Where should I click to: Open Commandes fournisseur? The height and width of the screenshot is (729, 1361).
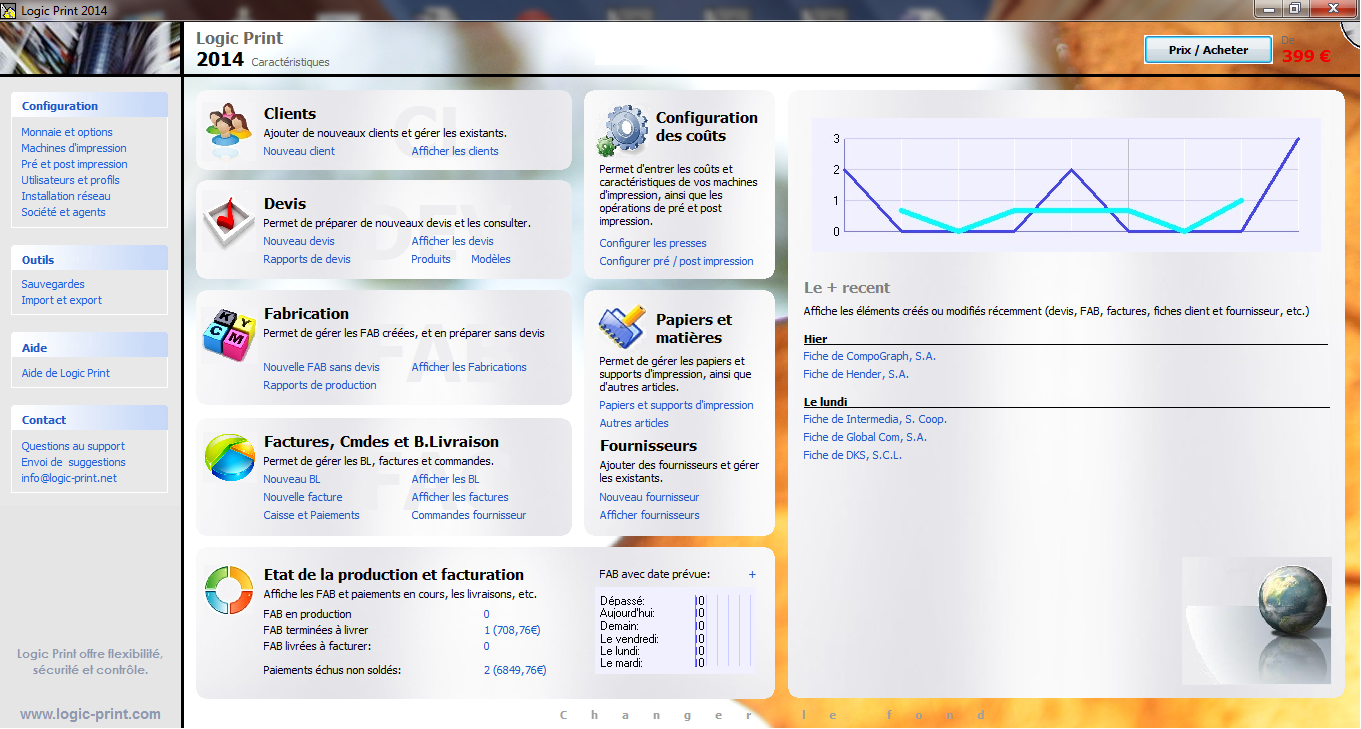pos(469,515)
